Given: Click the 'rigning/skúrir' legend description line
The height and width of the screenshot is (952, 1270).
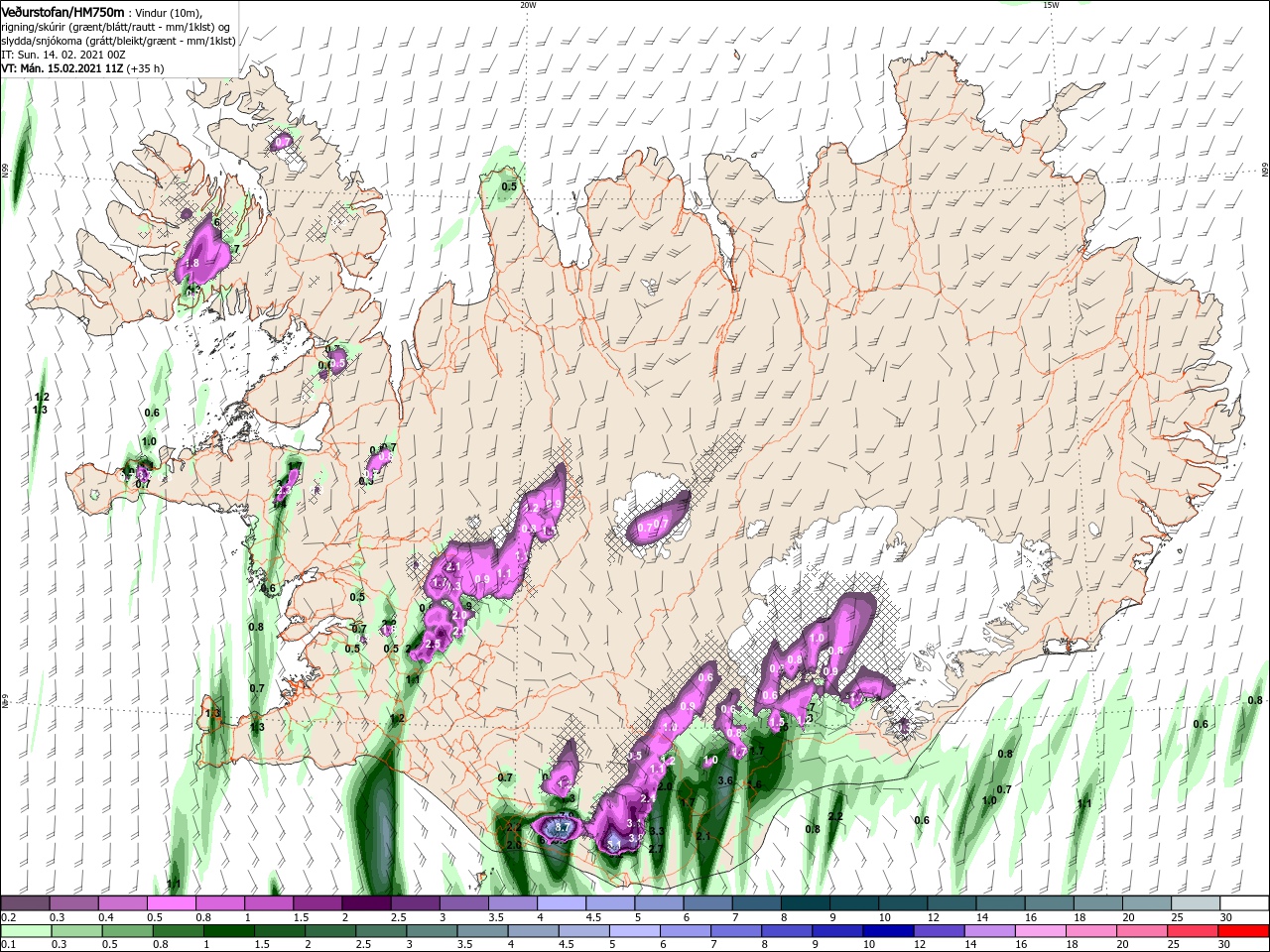Looking at the screenshot, I should pos(115,26).
